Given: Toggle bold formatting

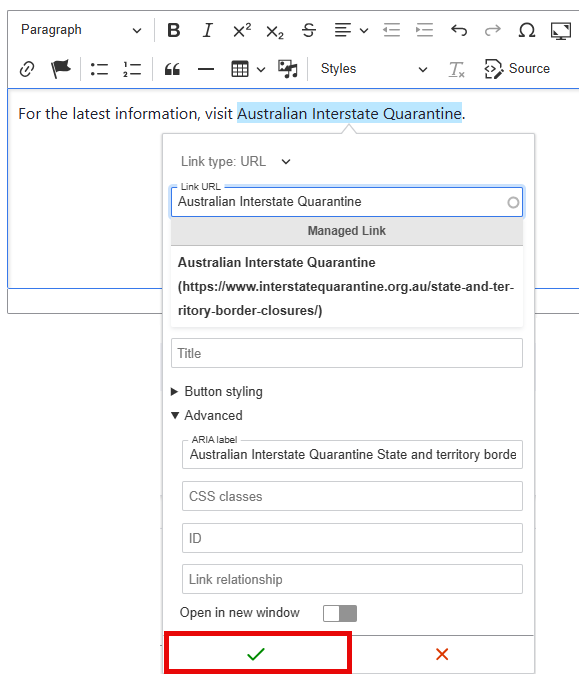Looking at the screenshot, I should 174,30.
